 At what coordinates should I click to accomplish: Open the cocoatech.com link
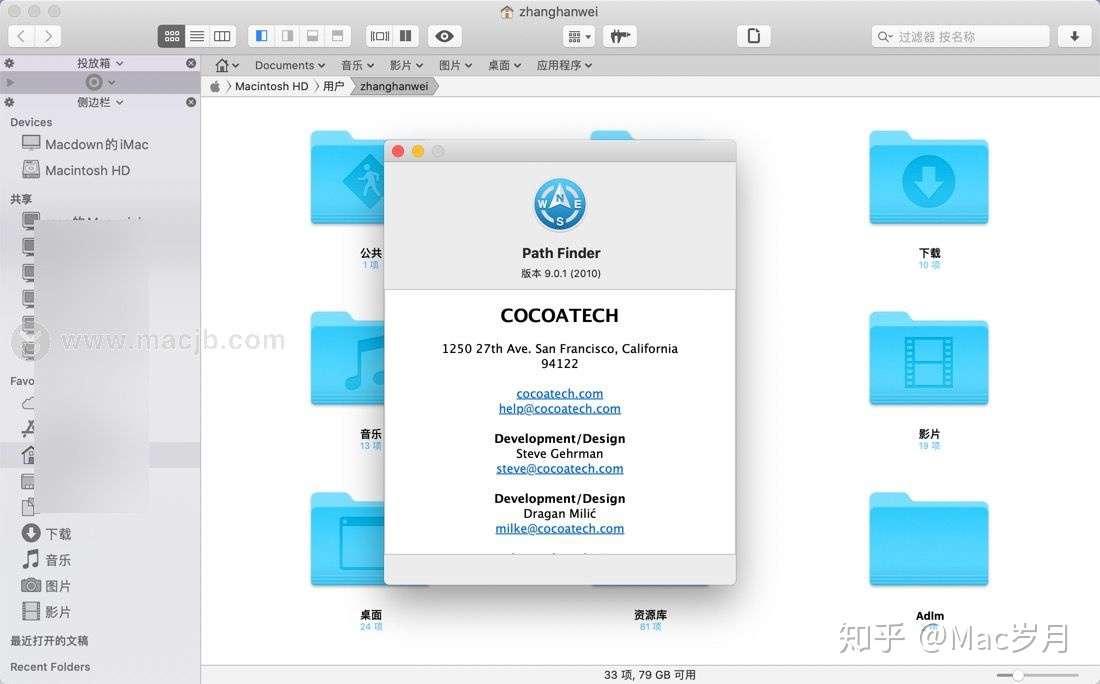560,394
